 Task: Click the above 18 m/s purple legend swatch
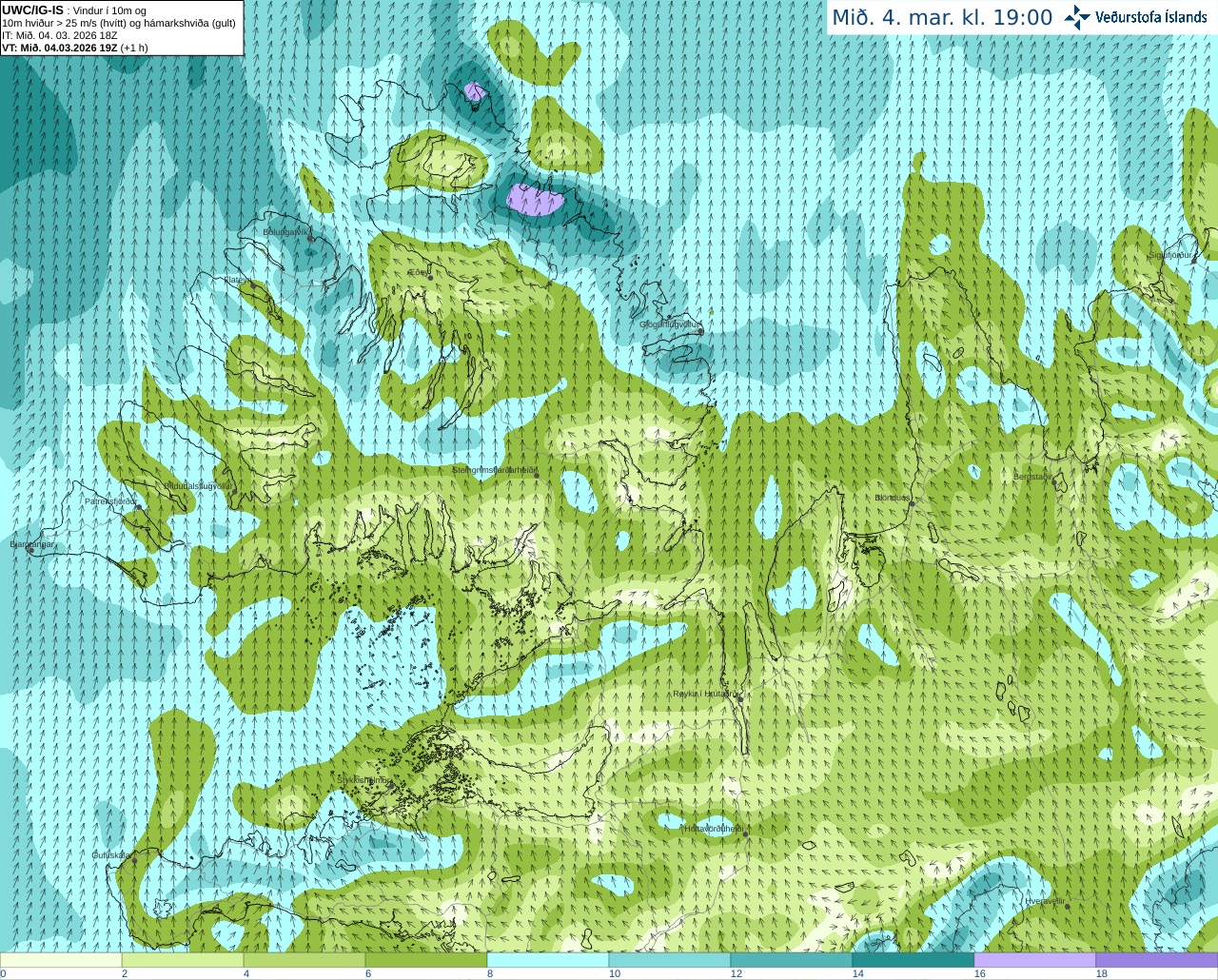click(1157, 960)
